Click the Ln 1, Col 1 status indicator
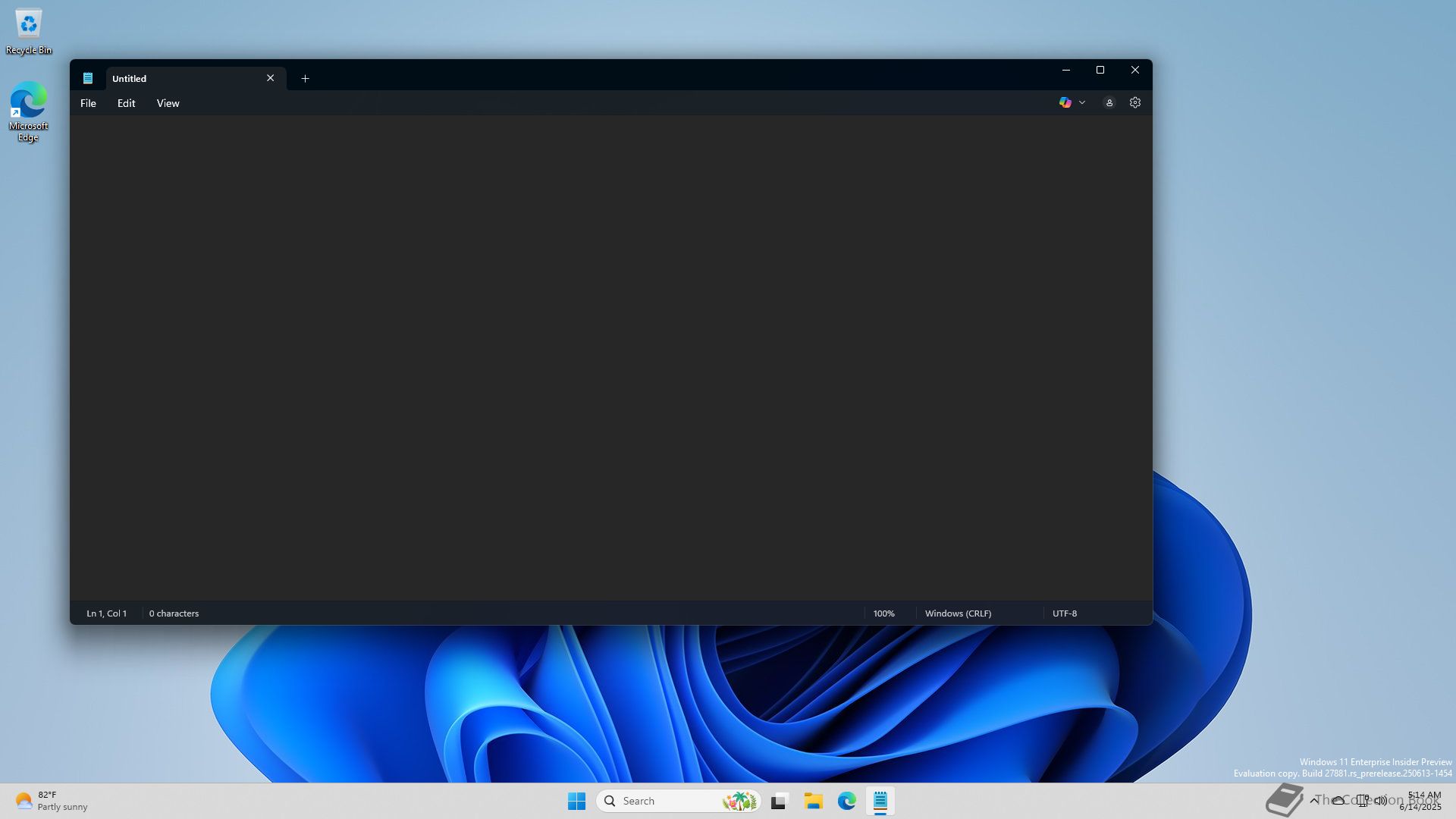Screen dimensions: 1456x819 click(106, 613)
